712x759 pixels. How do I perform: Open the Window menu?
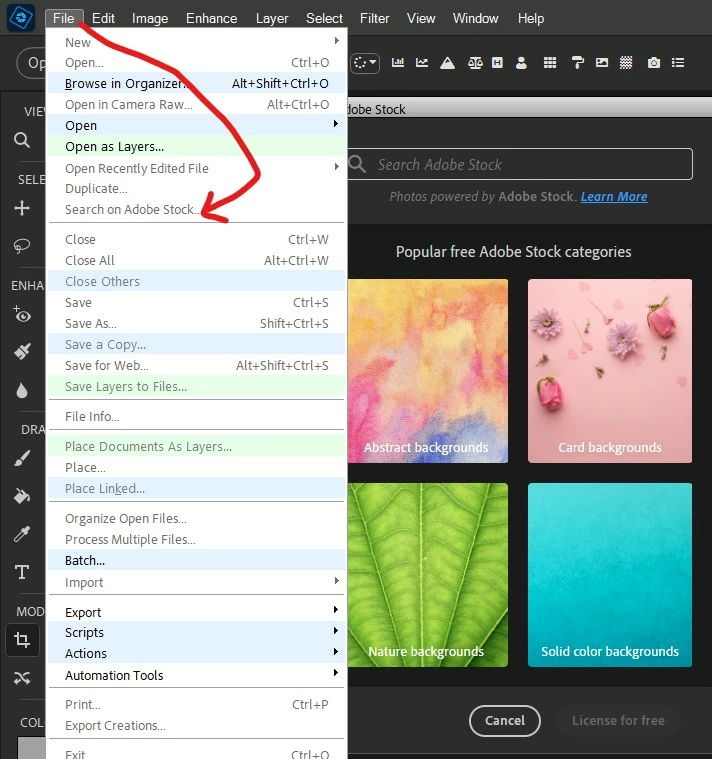[x=475, y=18]
